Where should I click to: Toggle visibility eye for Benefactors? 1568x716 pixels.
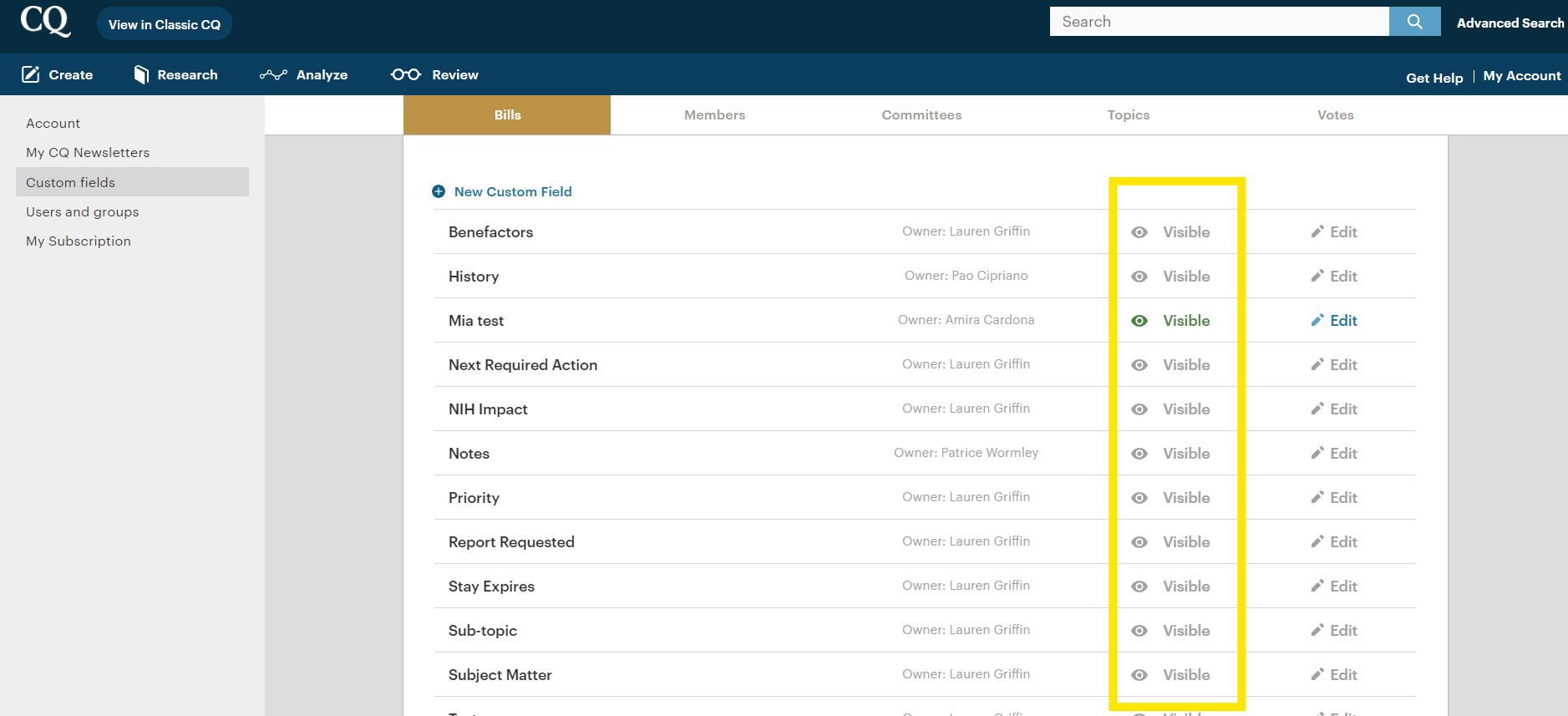tap(1139, 232)
